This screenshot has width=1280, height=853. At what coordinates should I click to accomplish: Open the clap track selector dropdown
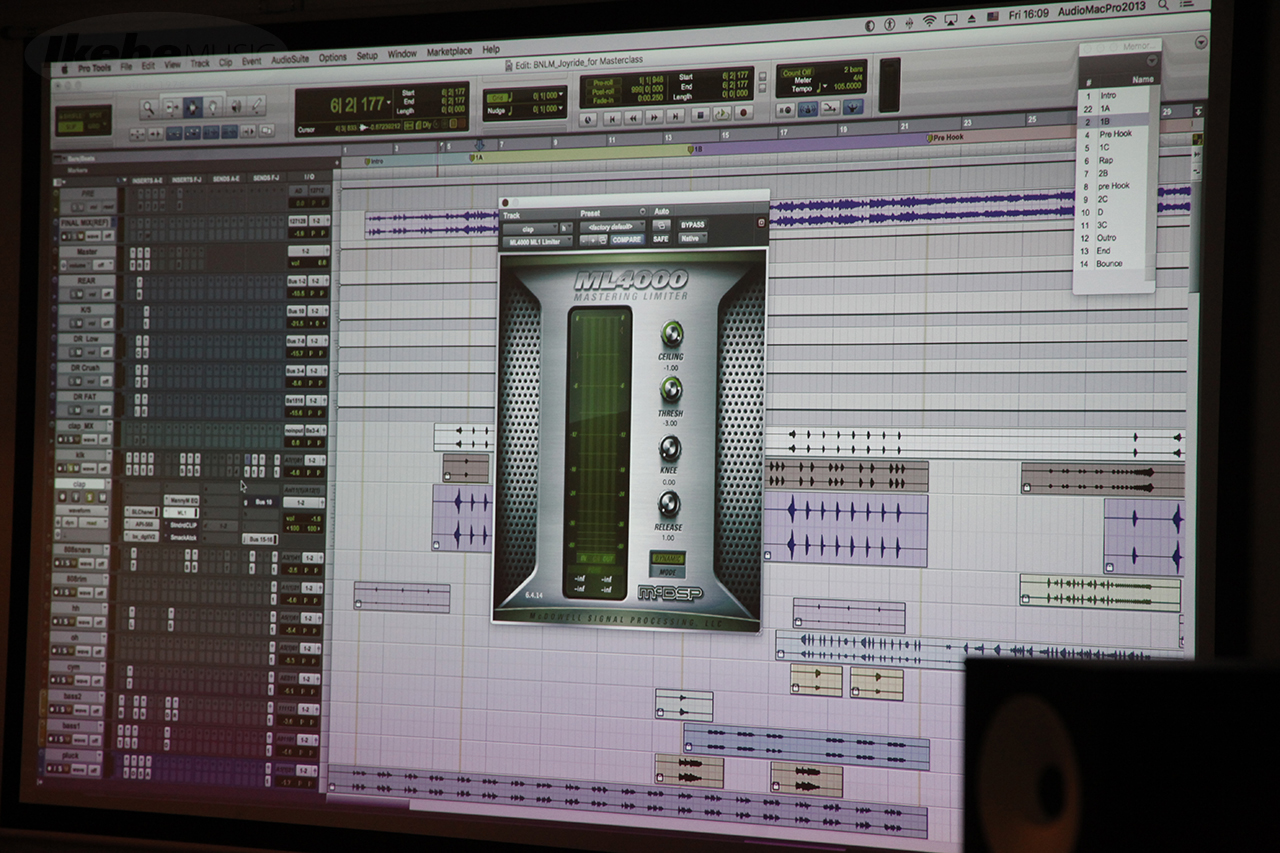[x=529, y=228]
